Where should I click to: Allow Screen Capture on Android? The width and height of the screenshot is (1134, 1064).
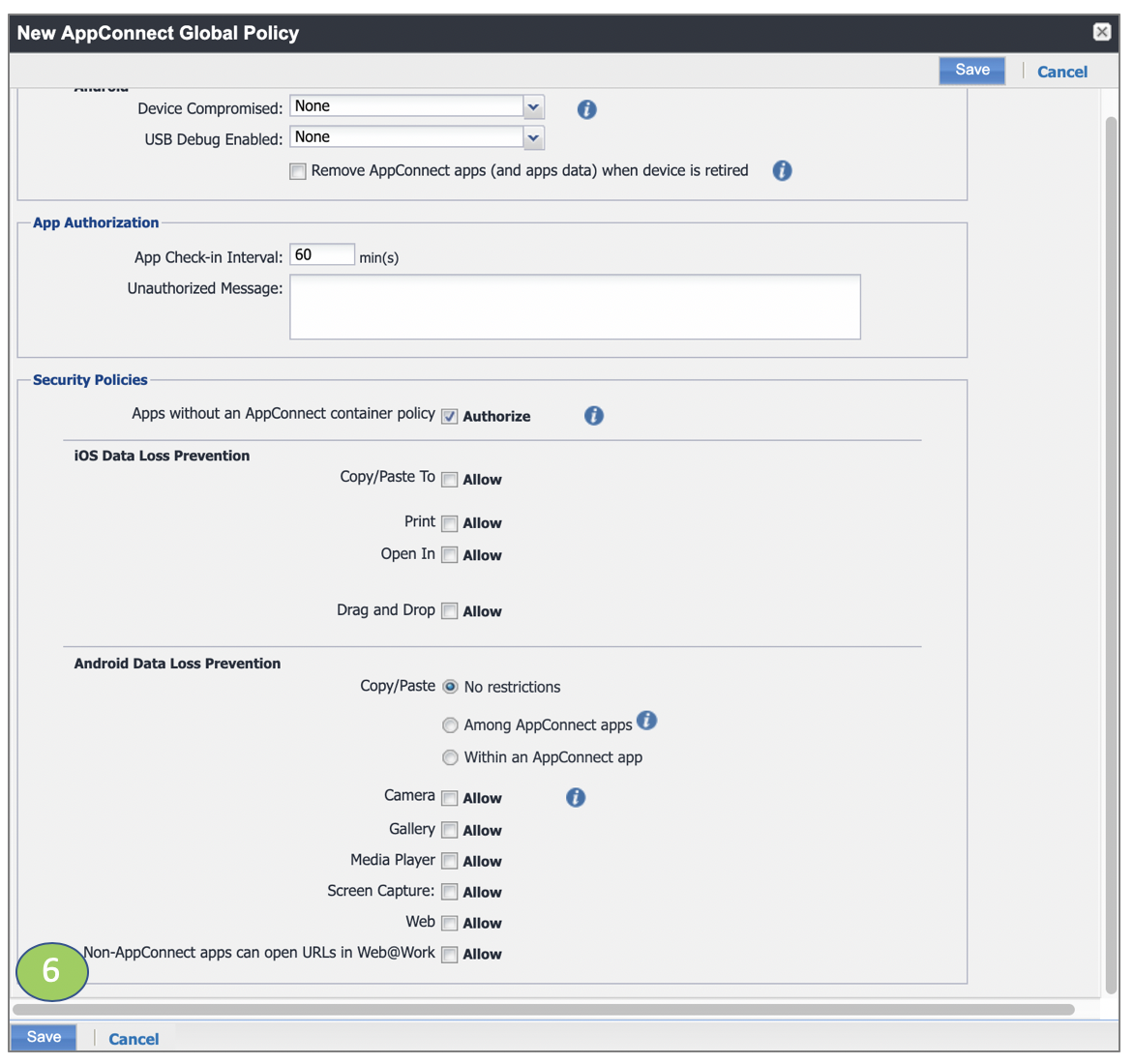[450, 892]
